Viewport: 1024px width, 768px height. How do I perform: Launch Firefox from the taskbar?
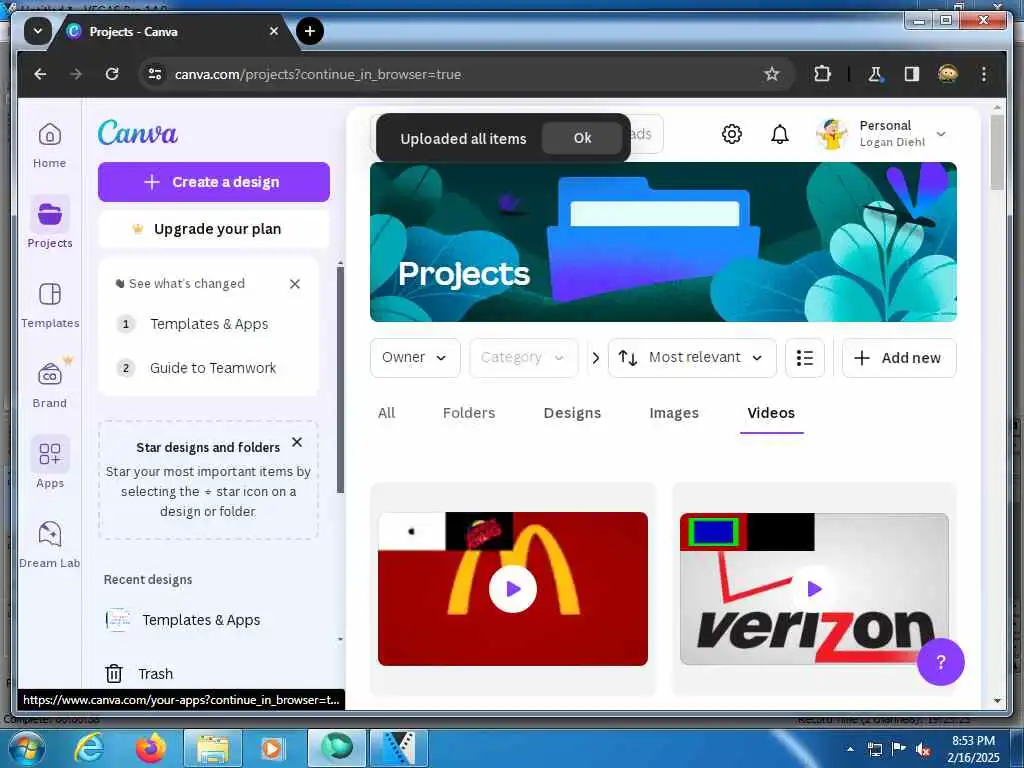click(150, 748)
